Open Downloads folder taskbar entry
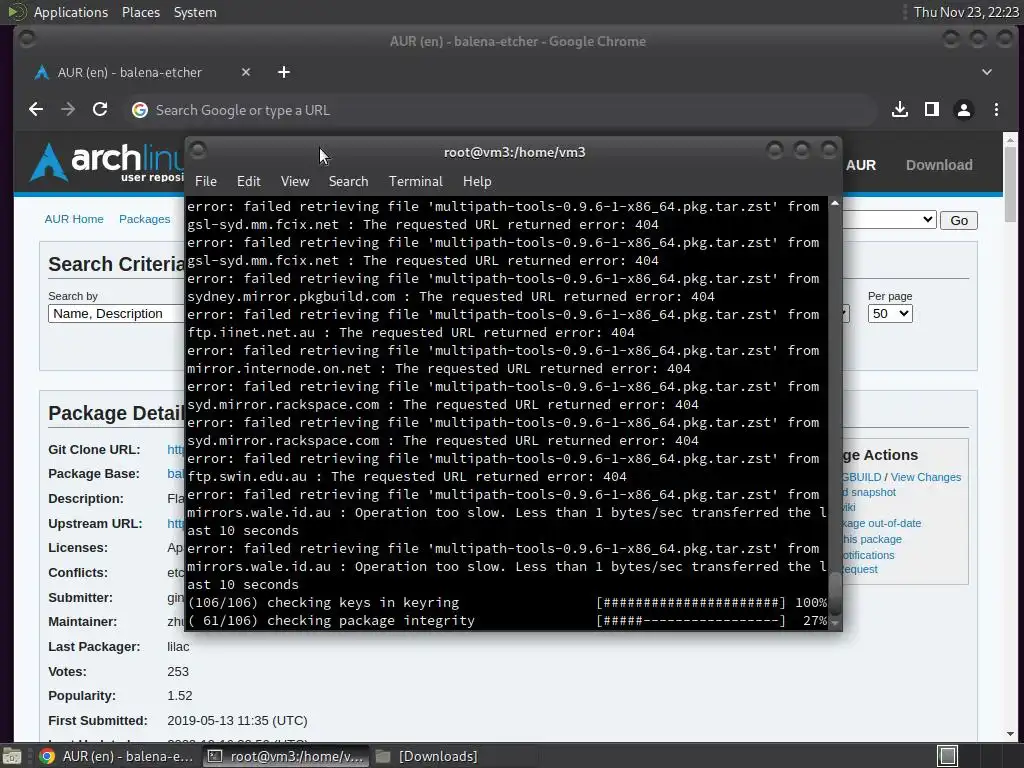 426,756
